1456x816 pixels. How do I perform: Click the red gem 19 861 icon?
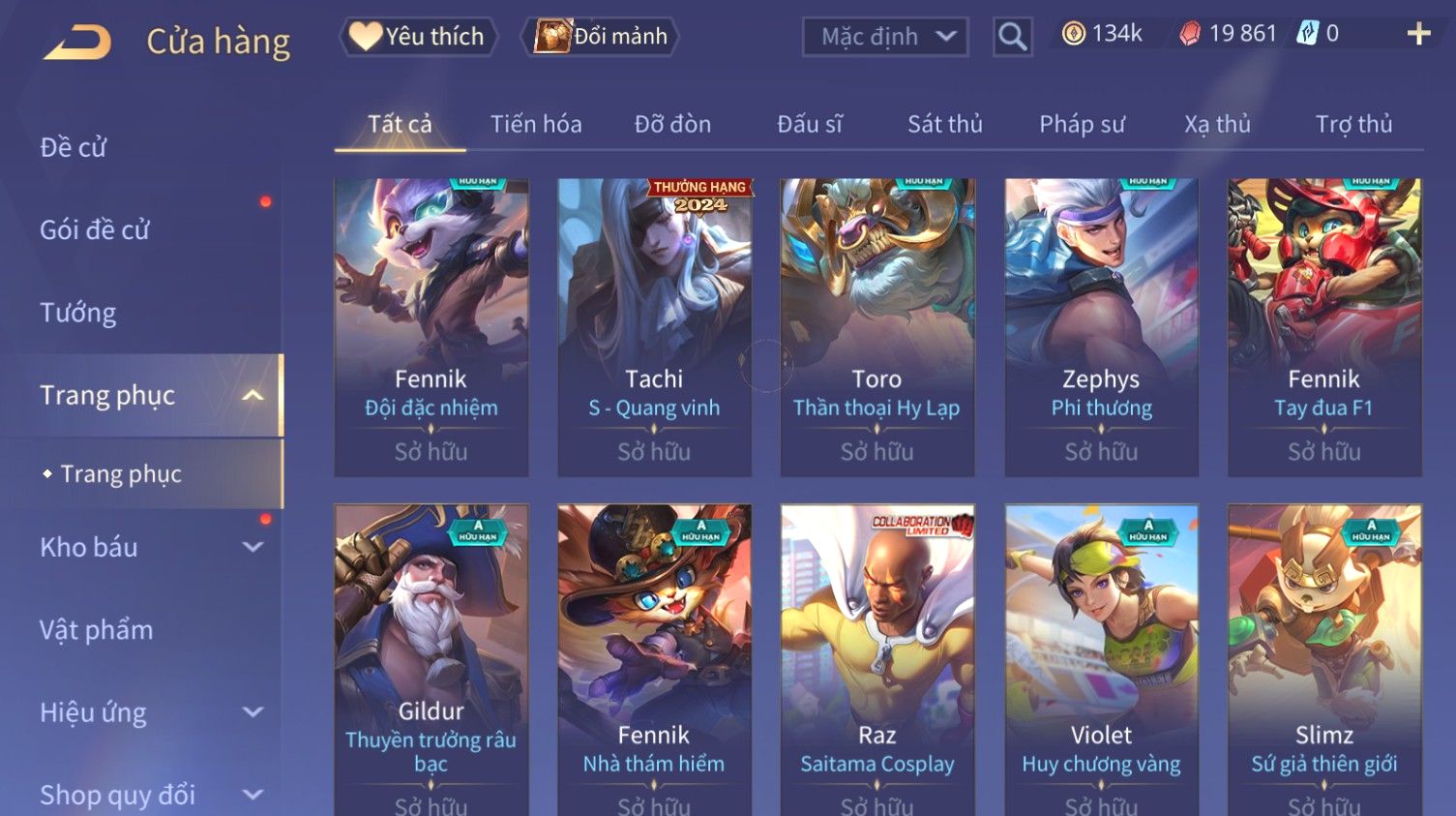click(x=1190, y=34)
